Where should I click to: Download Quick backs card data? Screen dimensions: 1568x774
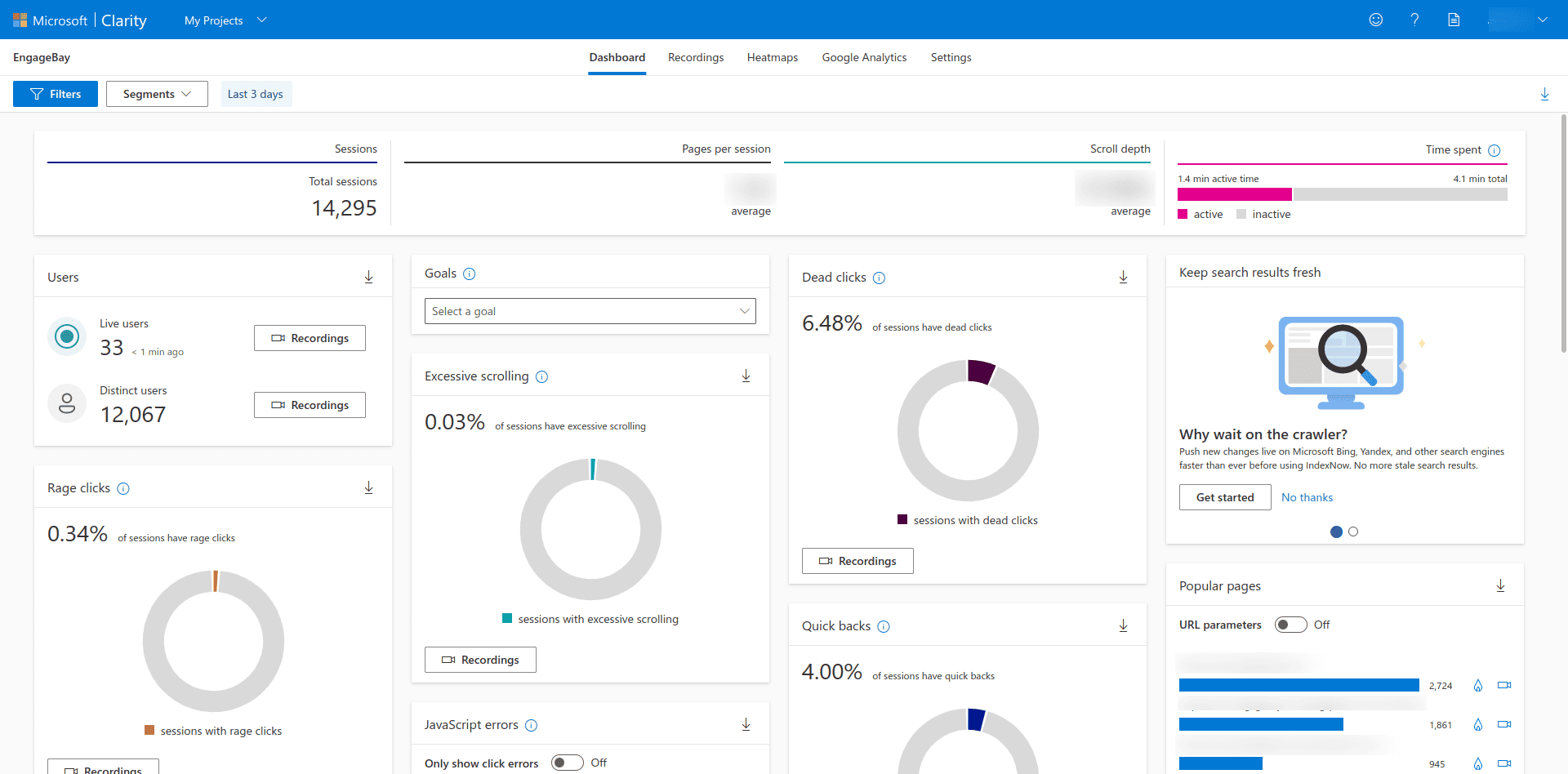pos(1123,625)
